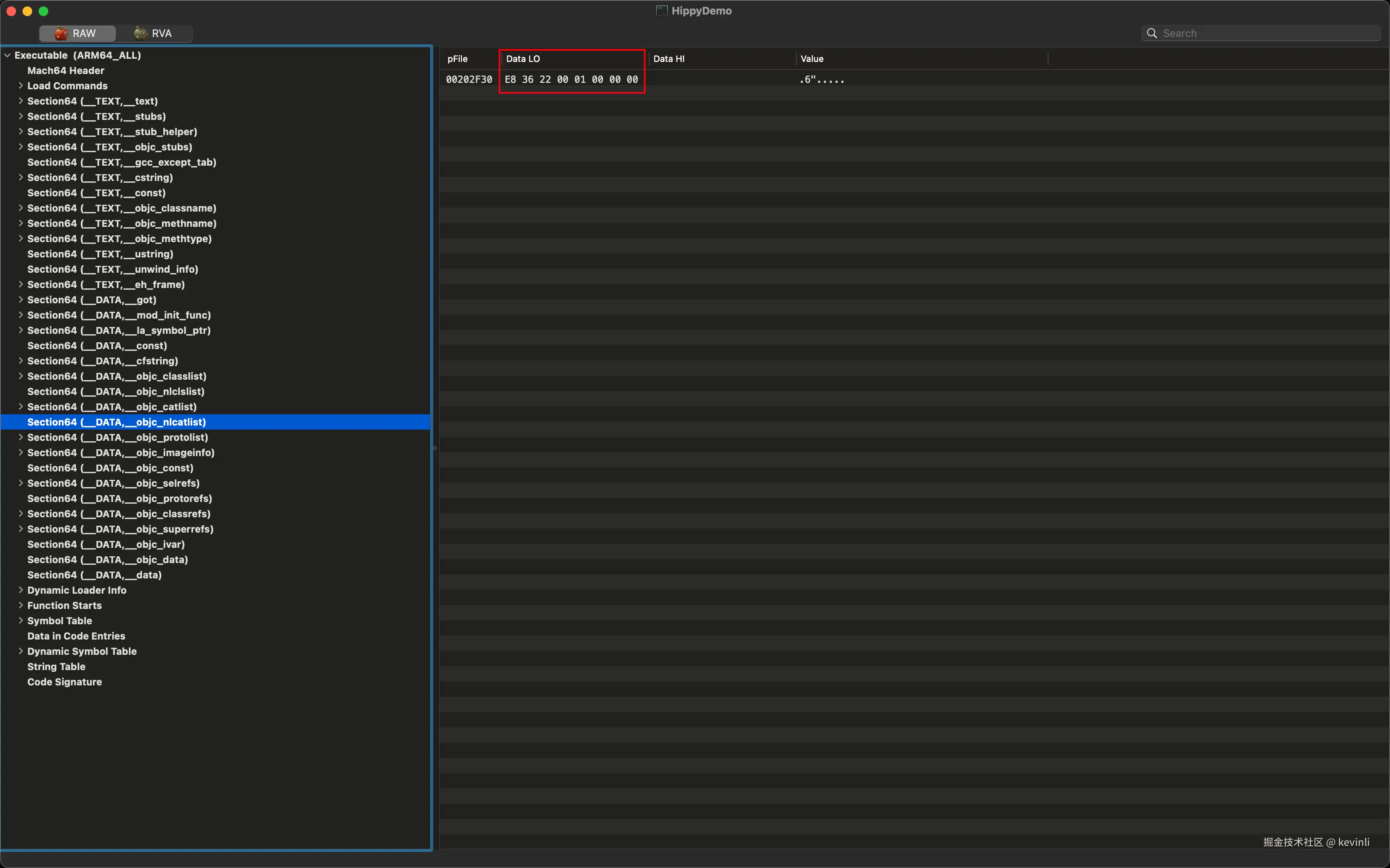Expand the Load Commands tree node
This screenshot has height=868, width=1390.
[x=21, y=86]
